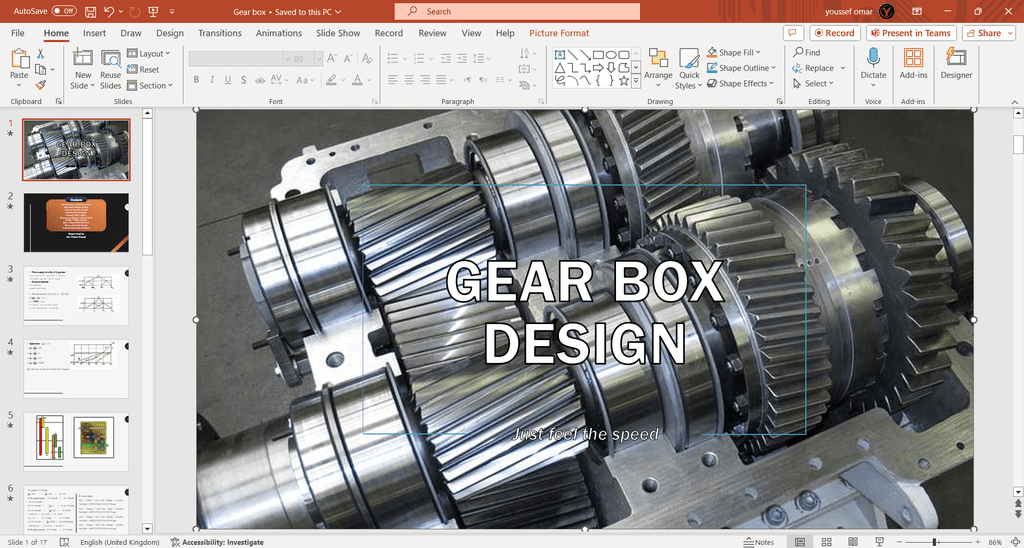Toggle center text alignment

409,80
